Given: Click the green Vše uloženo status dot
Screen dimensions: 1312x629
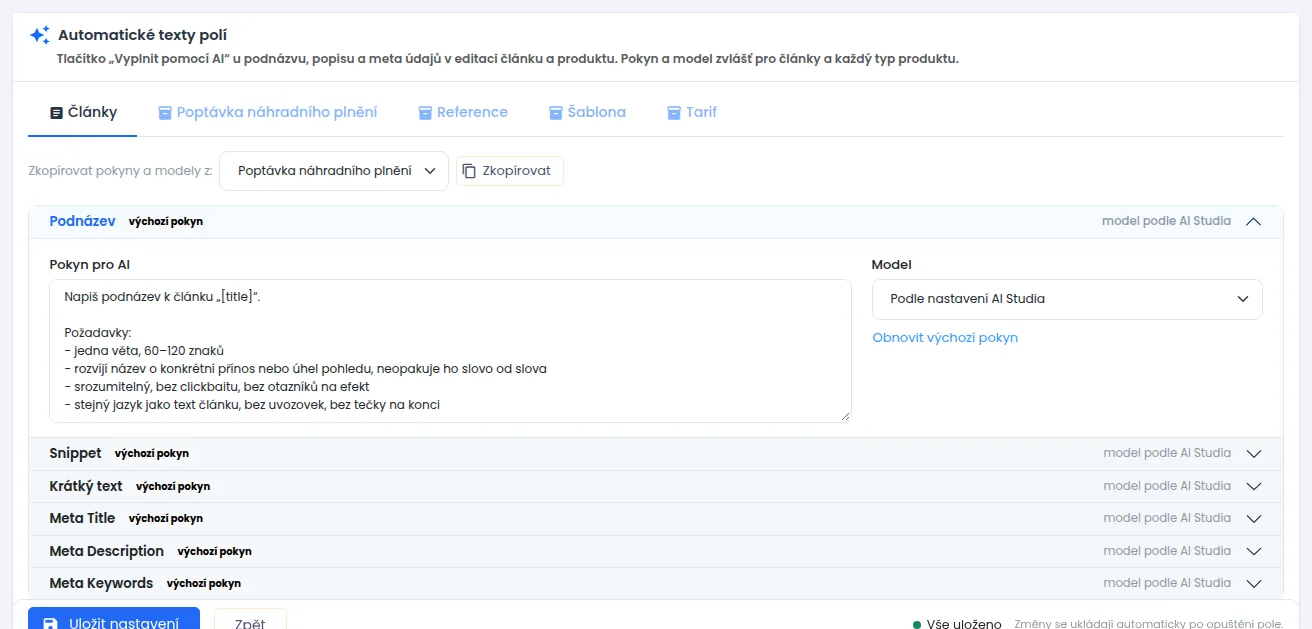Looking at the screenshot, I should (917, 625).
